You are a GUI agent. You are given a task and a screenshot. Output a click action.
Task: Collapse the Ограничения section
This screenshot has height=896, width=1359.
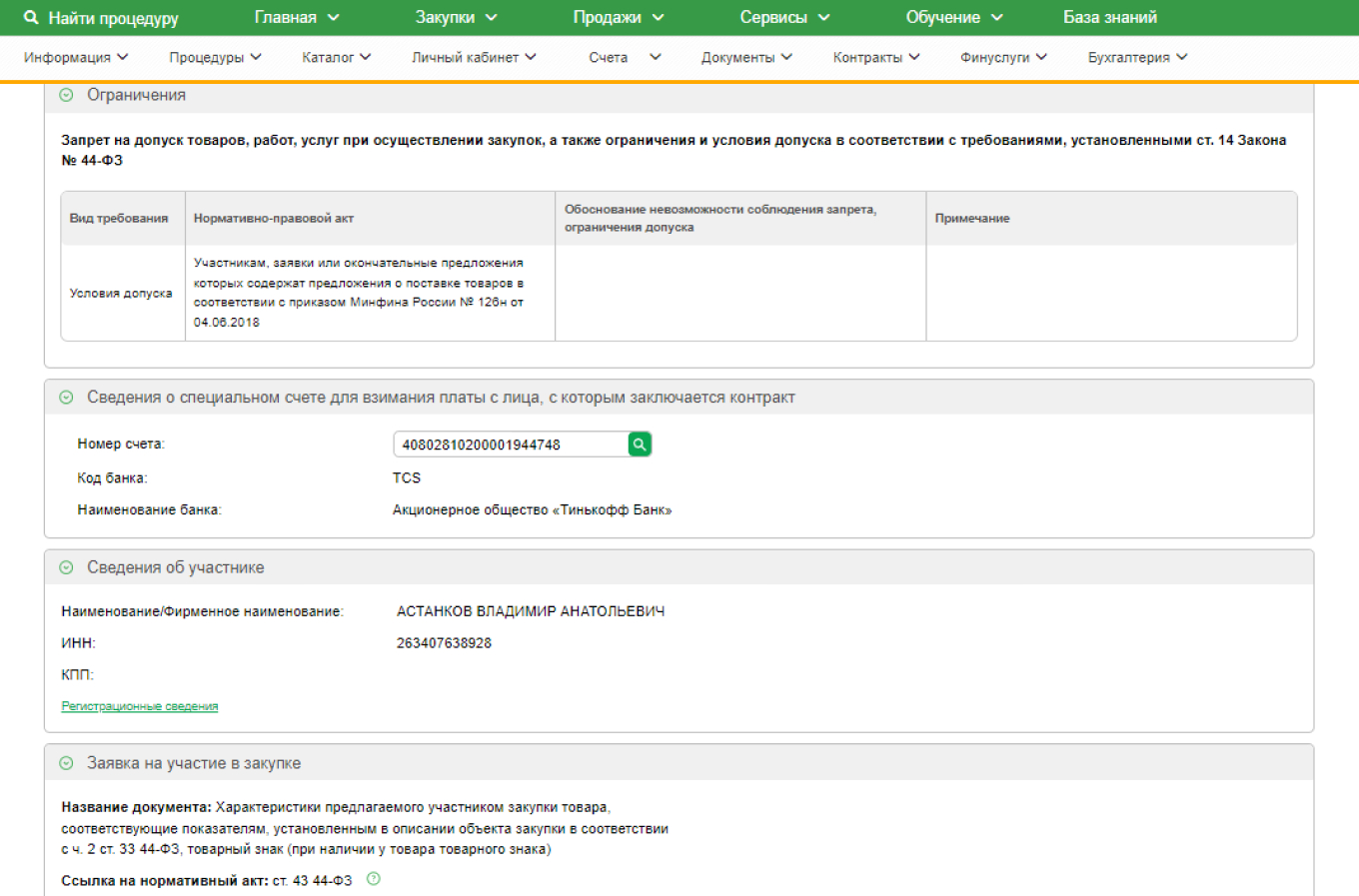66,95
